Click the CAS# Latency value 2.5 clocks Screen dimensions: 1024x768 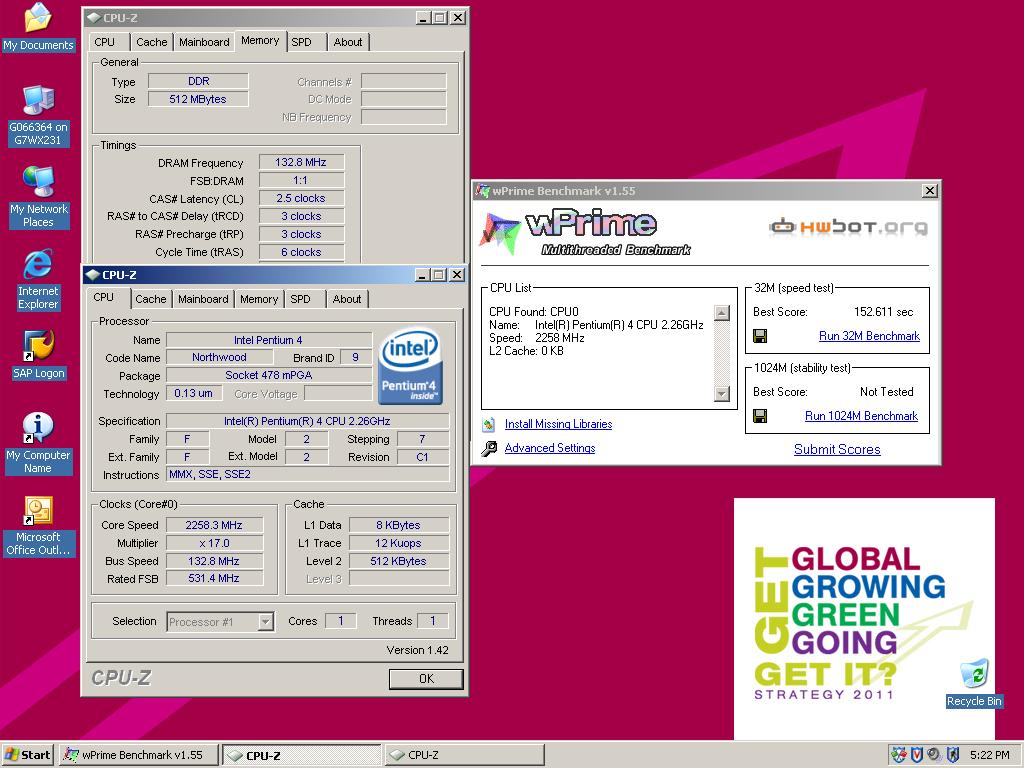tap(301, 199)
